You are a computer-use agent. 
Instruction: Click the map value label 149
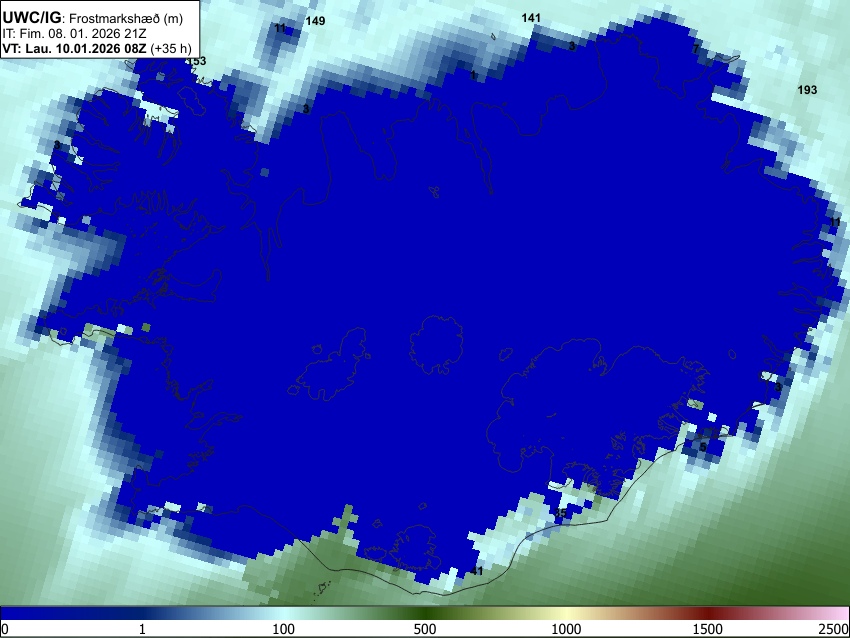pos(315,21)
